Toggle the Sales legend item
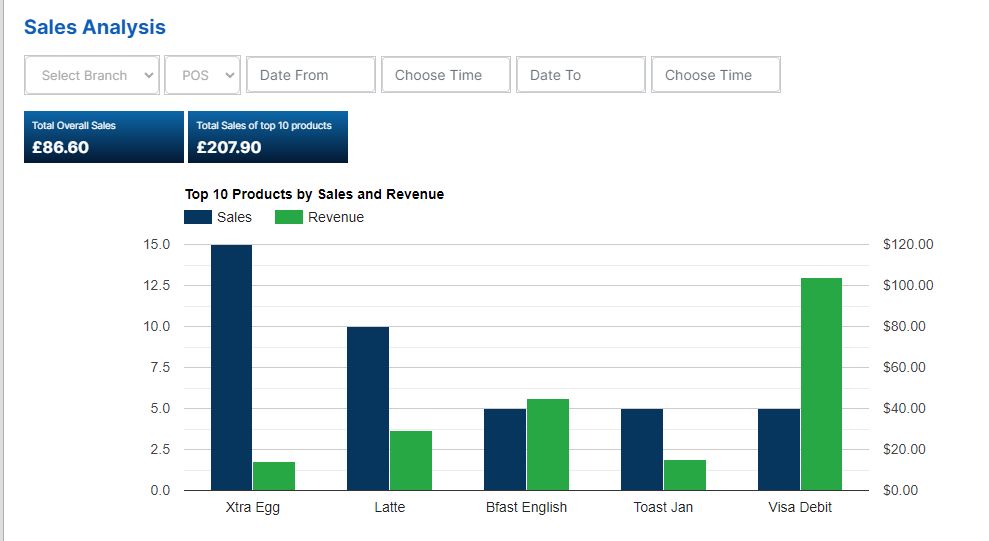This screenshot has width=989, height=541. 234,217
